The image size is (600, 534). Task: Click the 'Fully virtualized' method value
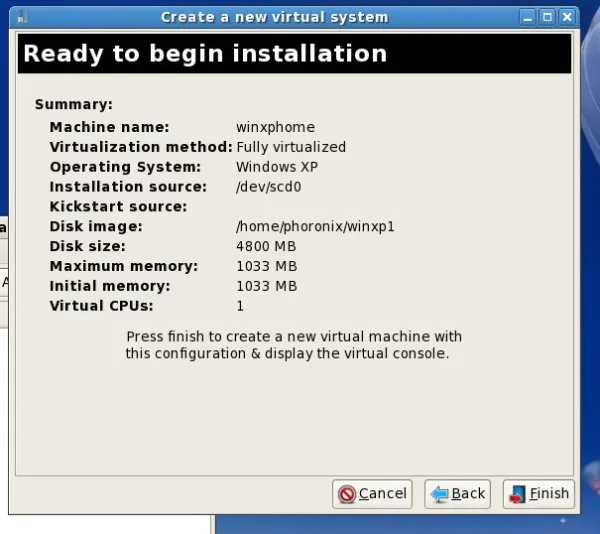tap(291, 147)
